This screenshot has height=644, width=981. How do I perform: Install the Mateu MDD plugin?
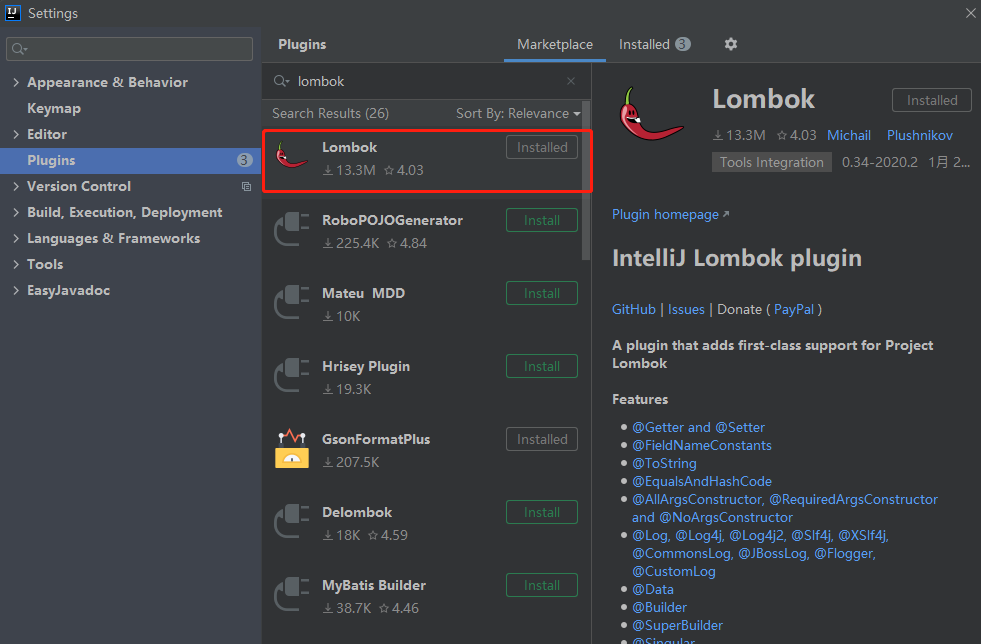tap(541, 294)
